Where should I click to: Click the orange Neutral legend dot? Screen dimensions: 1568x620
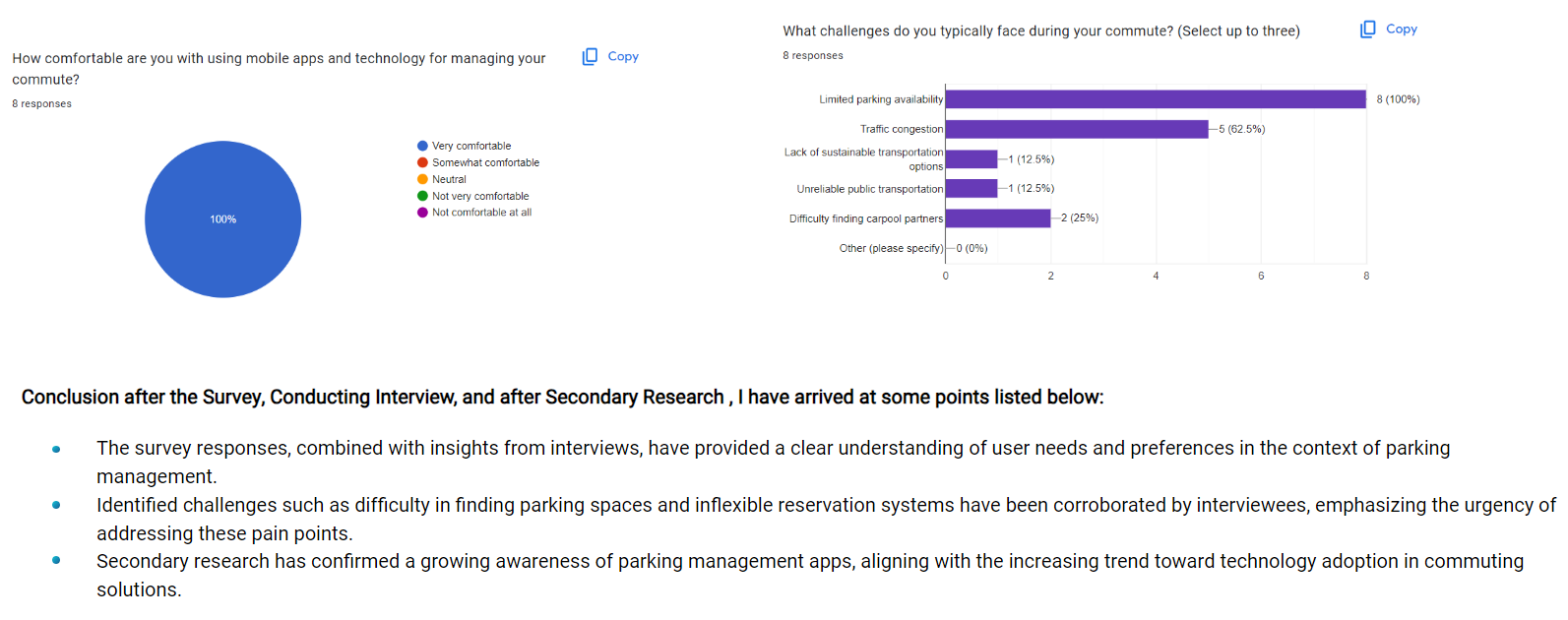(x=422, y=179)
